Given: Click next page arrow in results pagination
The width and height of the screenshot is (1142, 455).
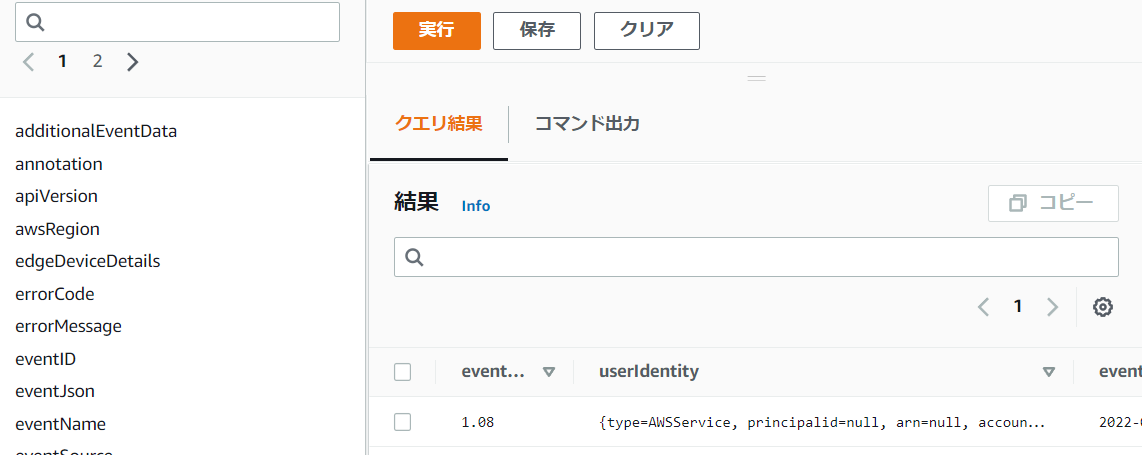Looking at the screenshot, I should tap(1052, 307).
